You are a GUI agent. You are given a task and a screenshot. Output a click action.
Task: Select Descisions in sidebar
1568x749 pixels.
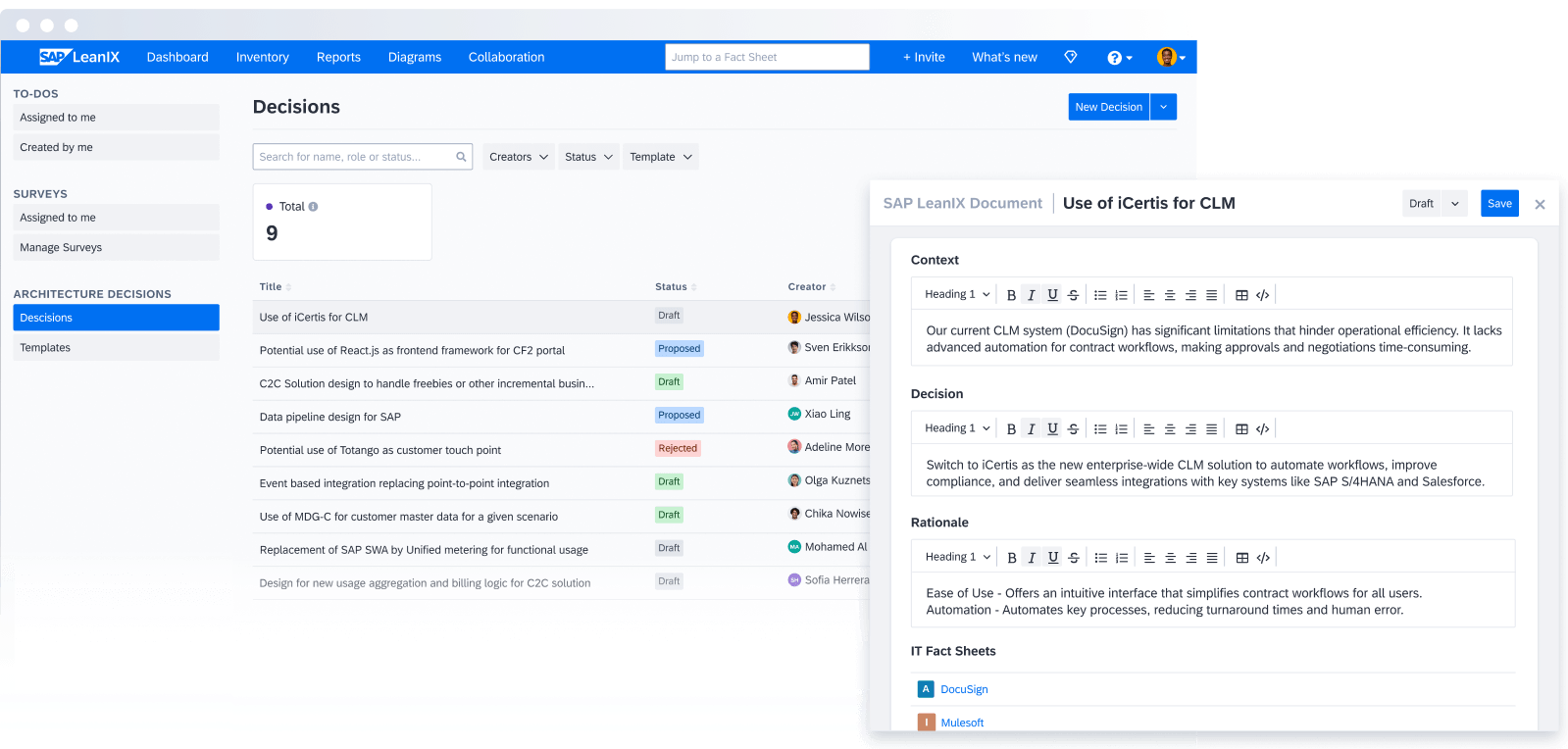point(116,318)
